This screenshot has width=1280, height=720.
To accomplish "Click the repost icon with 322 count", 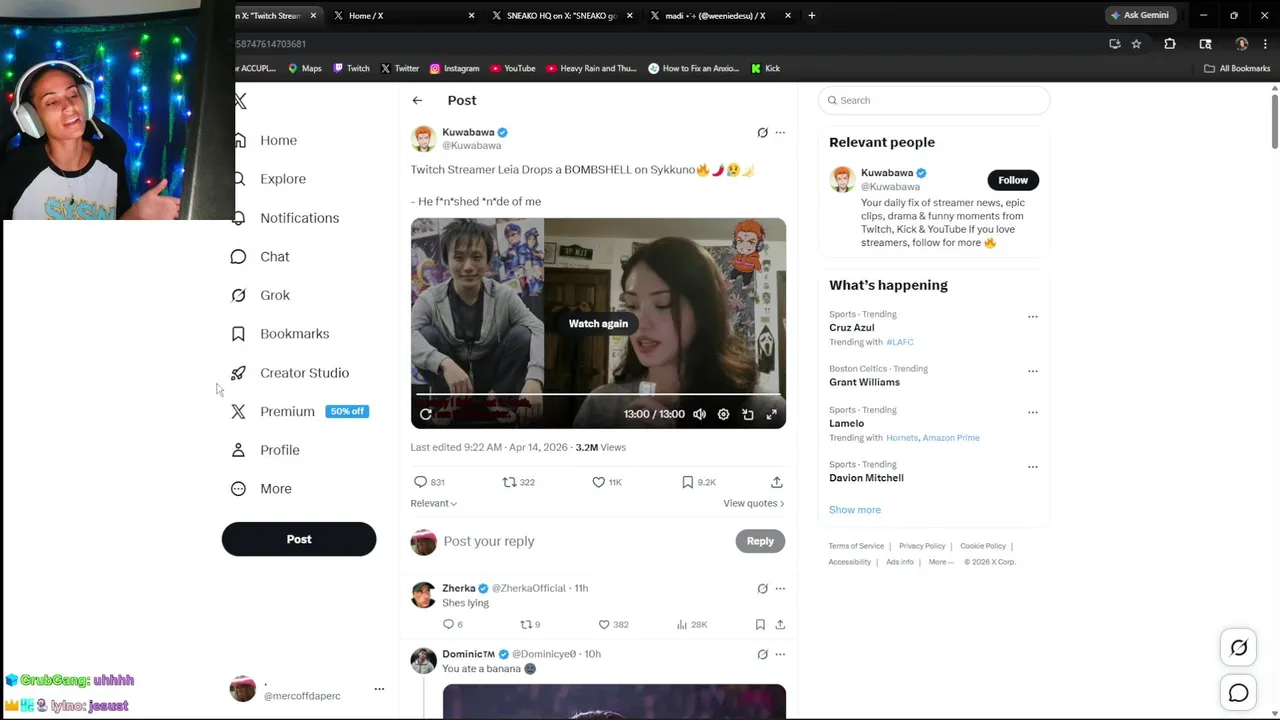I will [509, 482].
